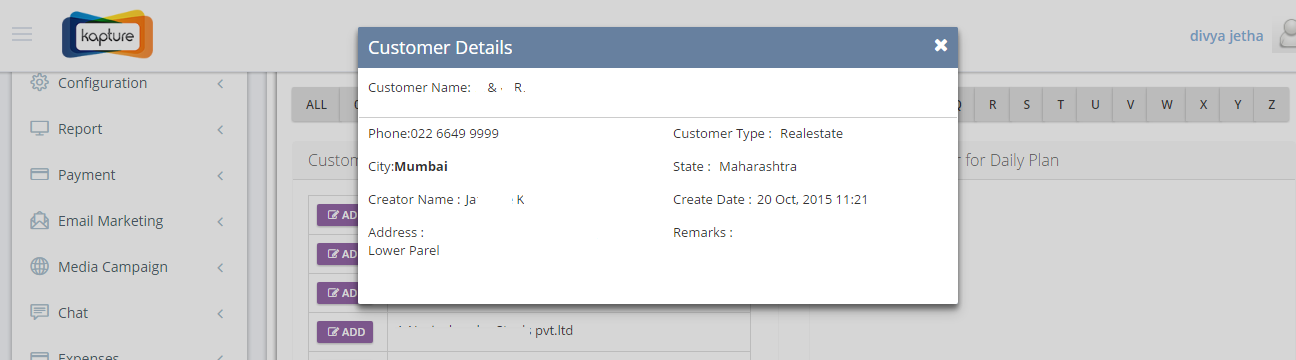Open the hamburger menu icon

[x=22, y=34]
